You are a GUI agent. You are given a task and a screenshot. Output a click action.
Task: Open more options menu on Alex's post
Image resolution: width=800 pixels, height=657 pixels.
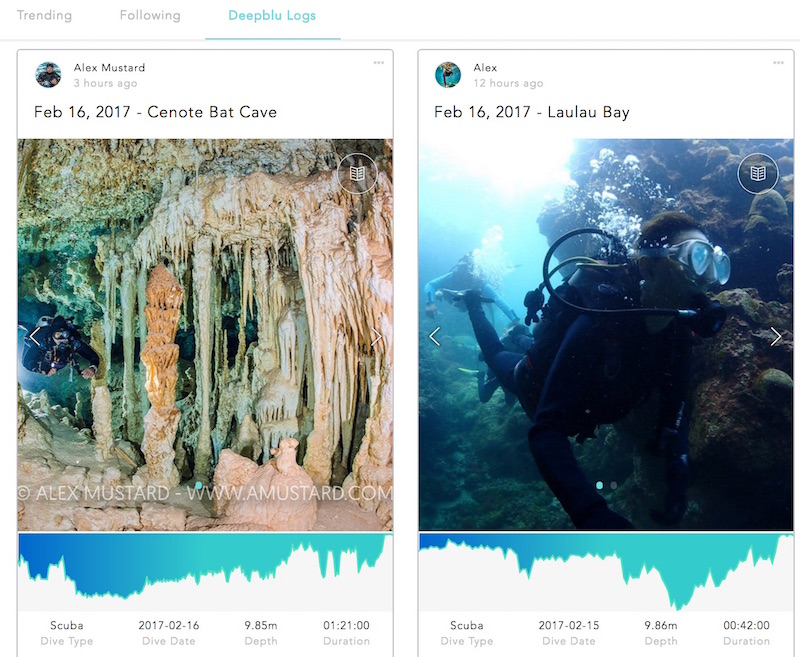tap(778, 63)
